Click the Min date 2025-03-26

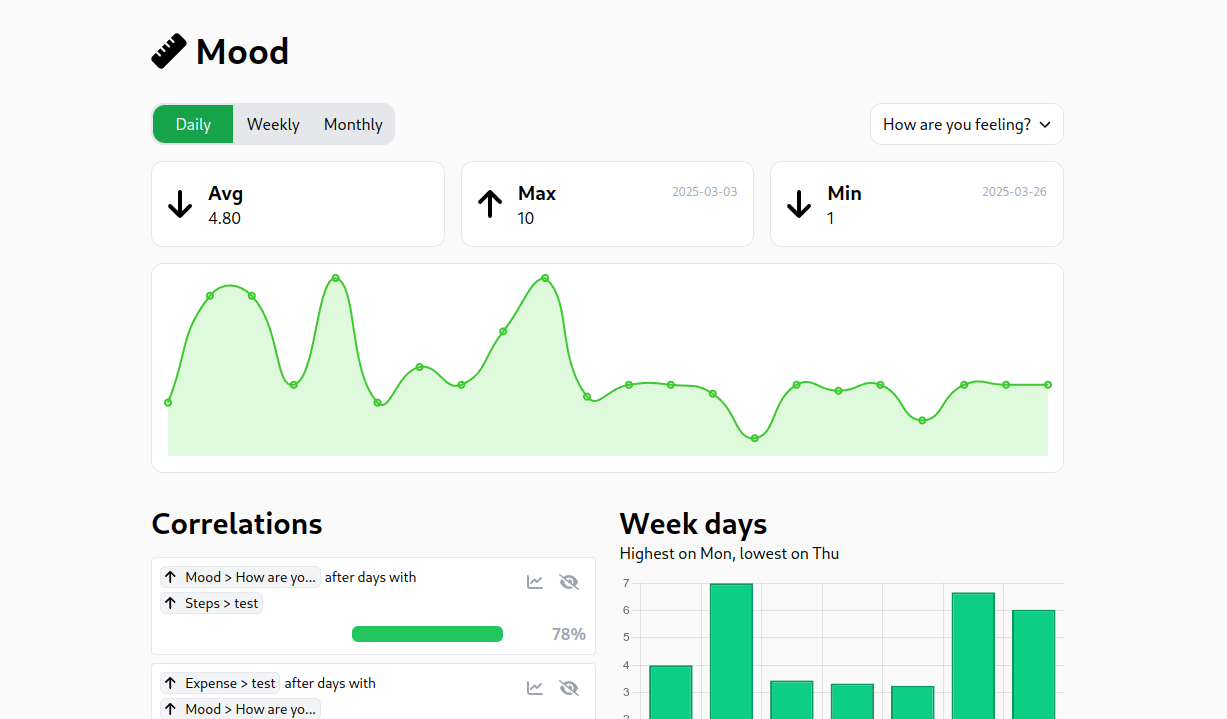[1014, 191]
